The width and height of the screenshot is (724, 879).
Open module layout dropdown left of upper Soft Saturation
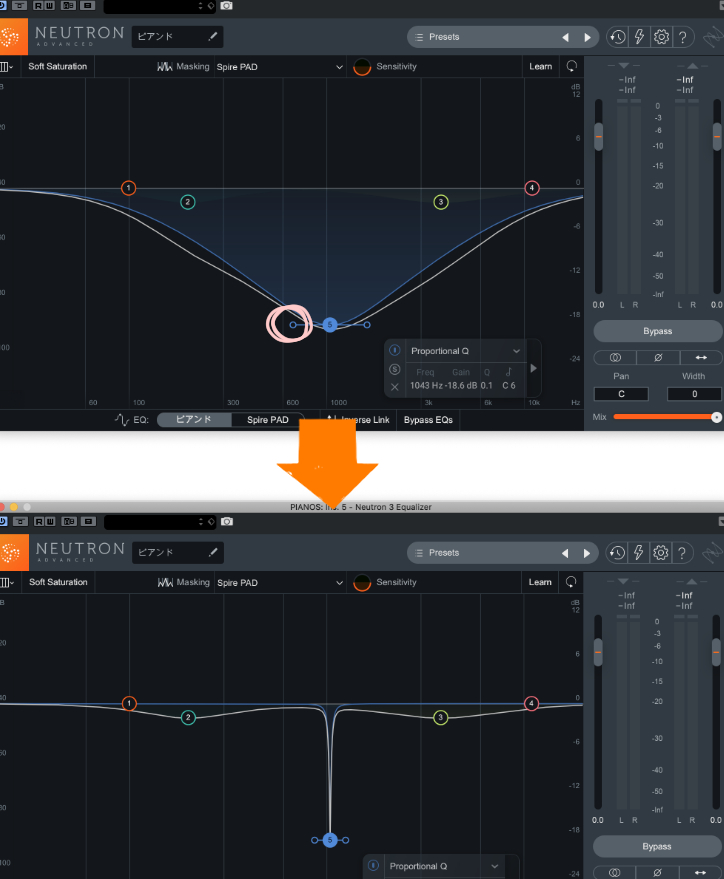(6, 67)
